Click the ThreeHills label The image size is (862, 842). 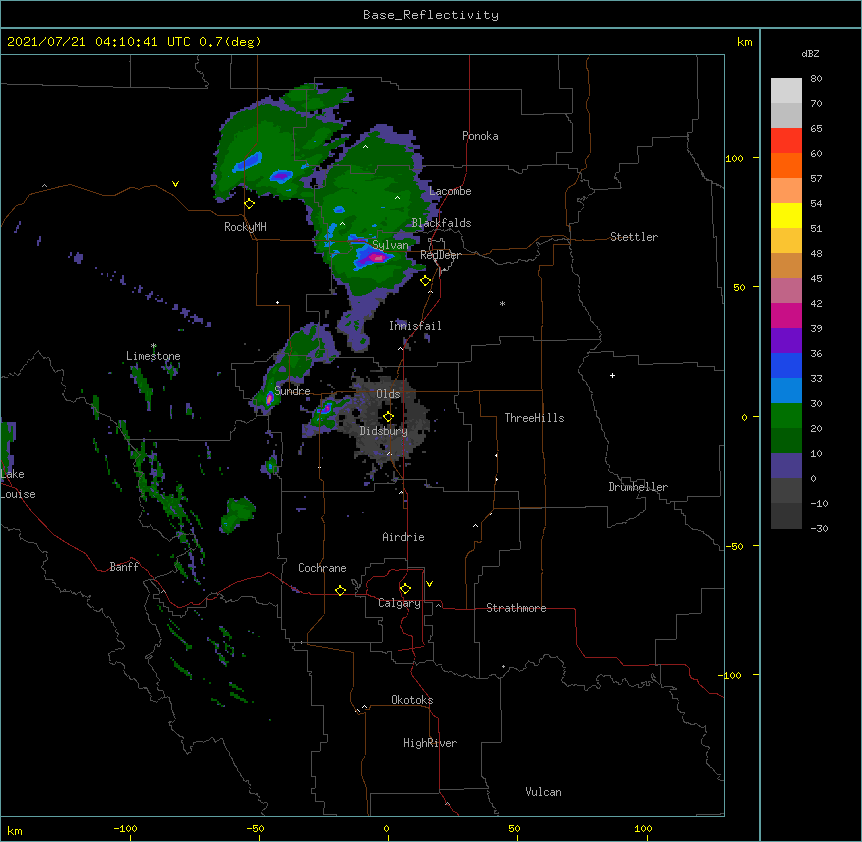point(534,418)
